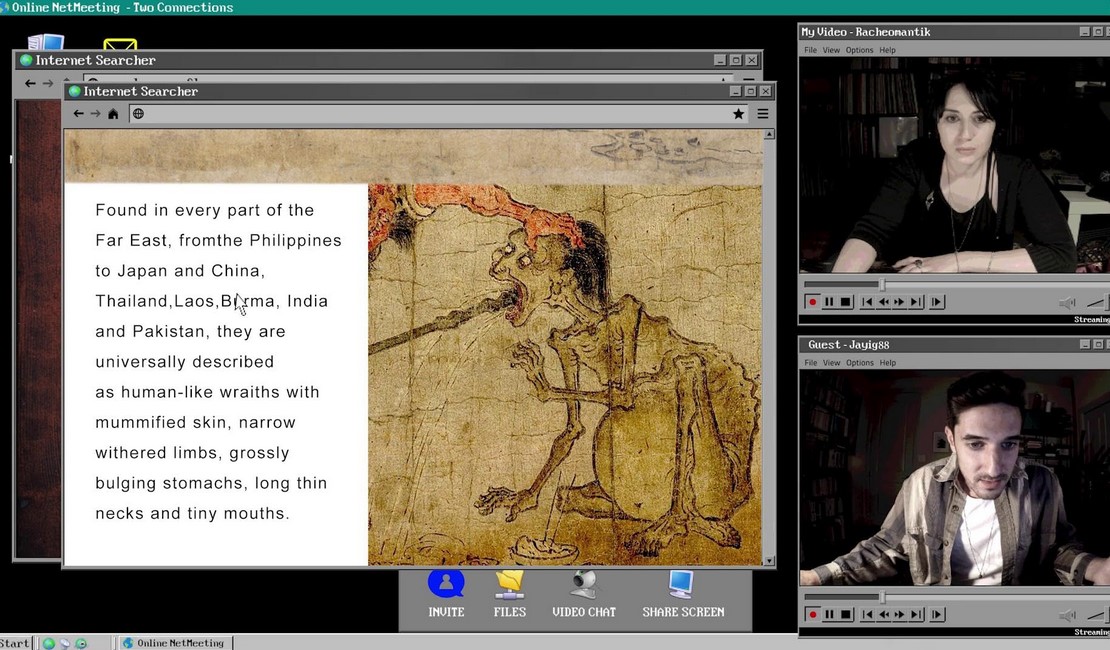
Task: Bookmark page with star icon in front browser
Action: 738,114
